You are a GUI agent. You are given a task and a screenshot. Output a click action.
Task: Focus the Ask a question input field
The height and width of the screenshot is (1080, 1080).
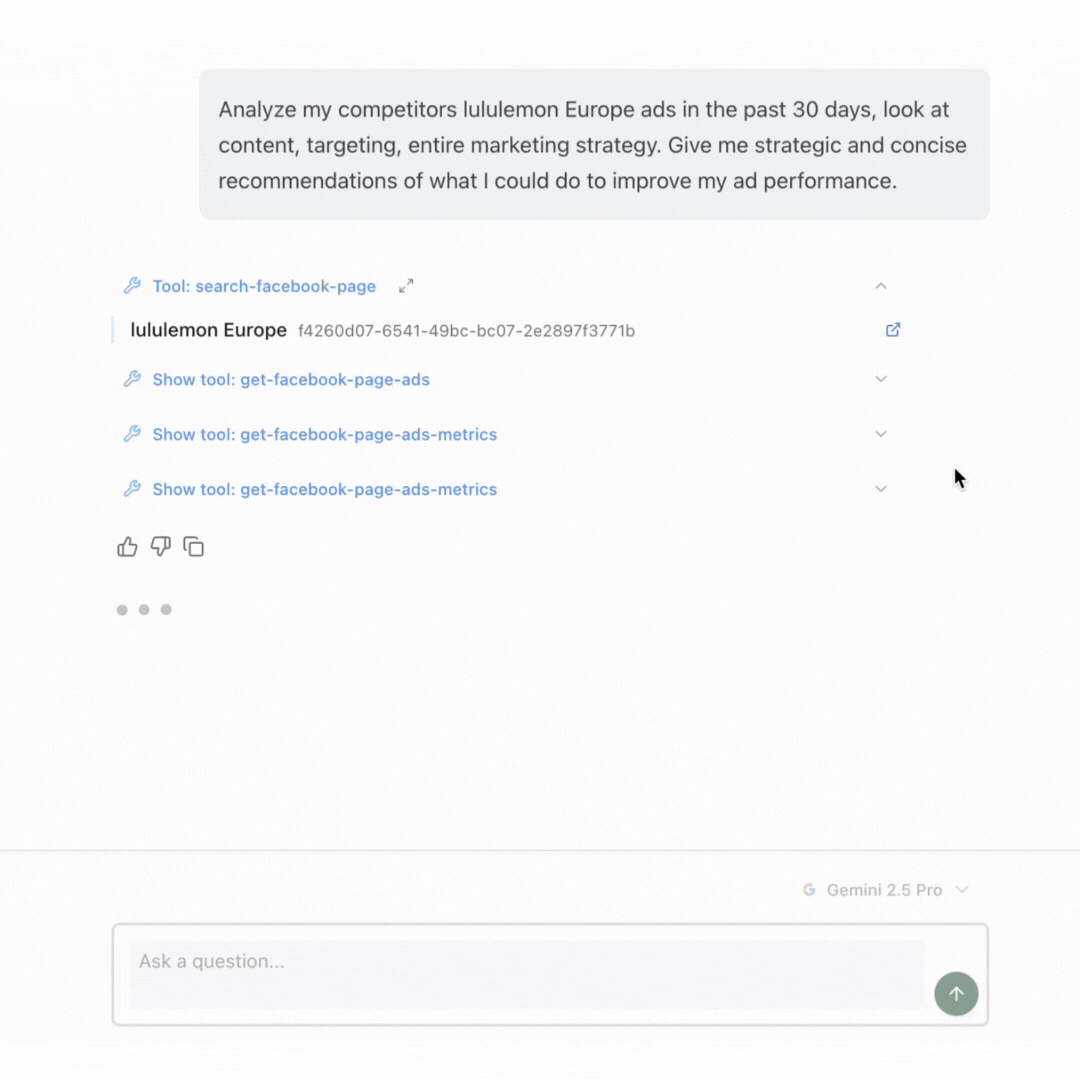point(500,961)
